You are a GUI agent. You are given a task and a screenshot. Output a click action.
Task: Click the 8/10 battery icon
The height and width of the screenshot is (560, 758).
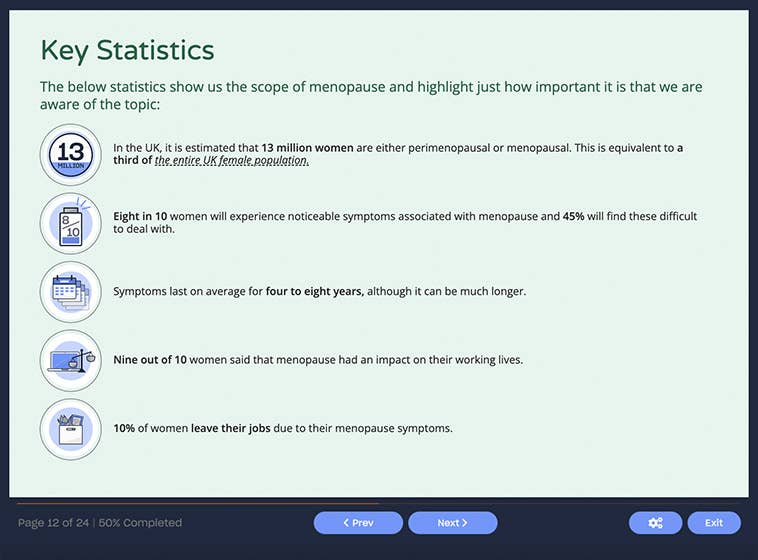70,223
